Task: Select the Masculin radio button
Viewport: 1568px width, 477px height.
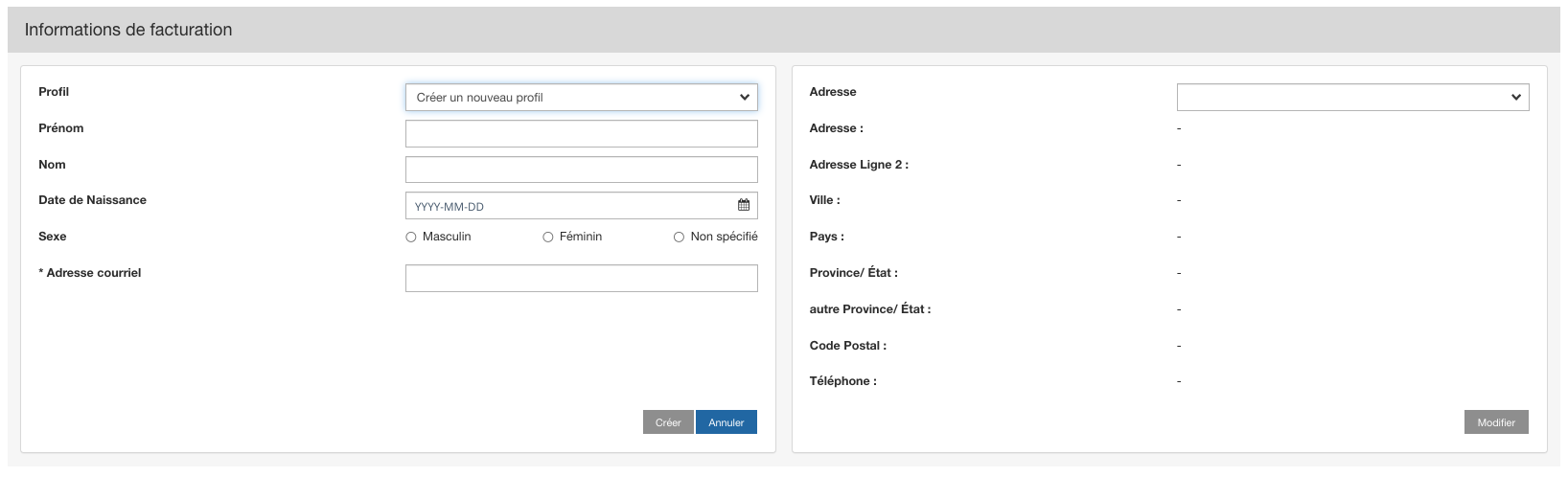Action: pos(411,237)
